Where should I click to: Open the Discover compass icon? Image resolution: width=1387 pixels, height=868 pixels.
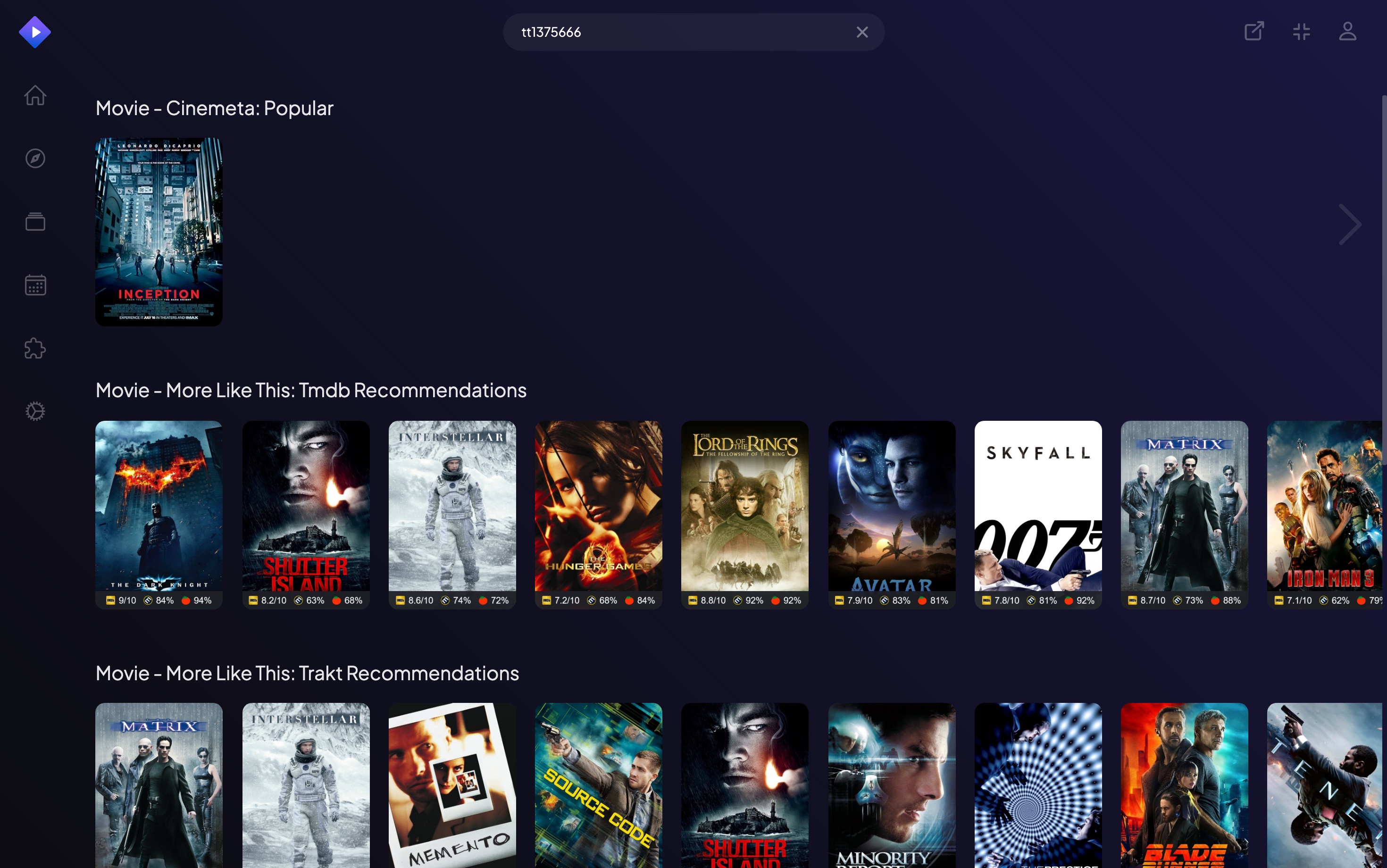coord(35,159)
